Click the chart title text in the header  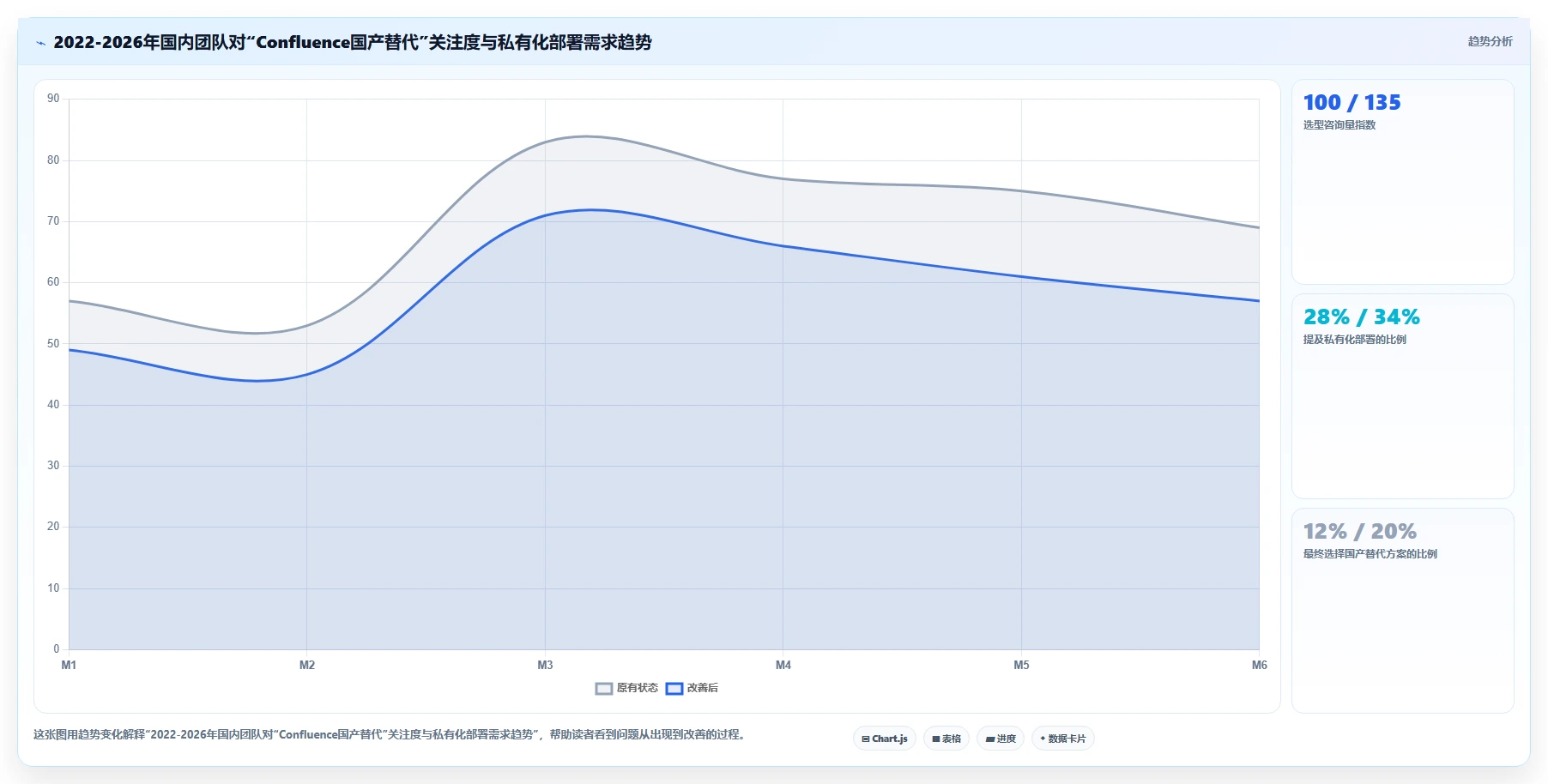pos(353,42)
